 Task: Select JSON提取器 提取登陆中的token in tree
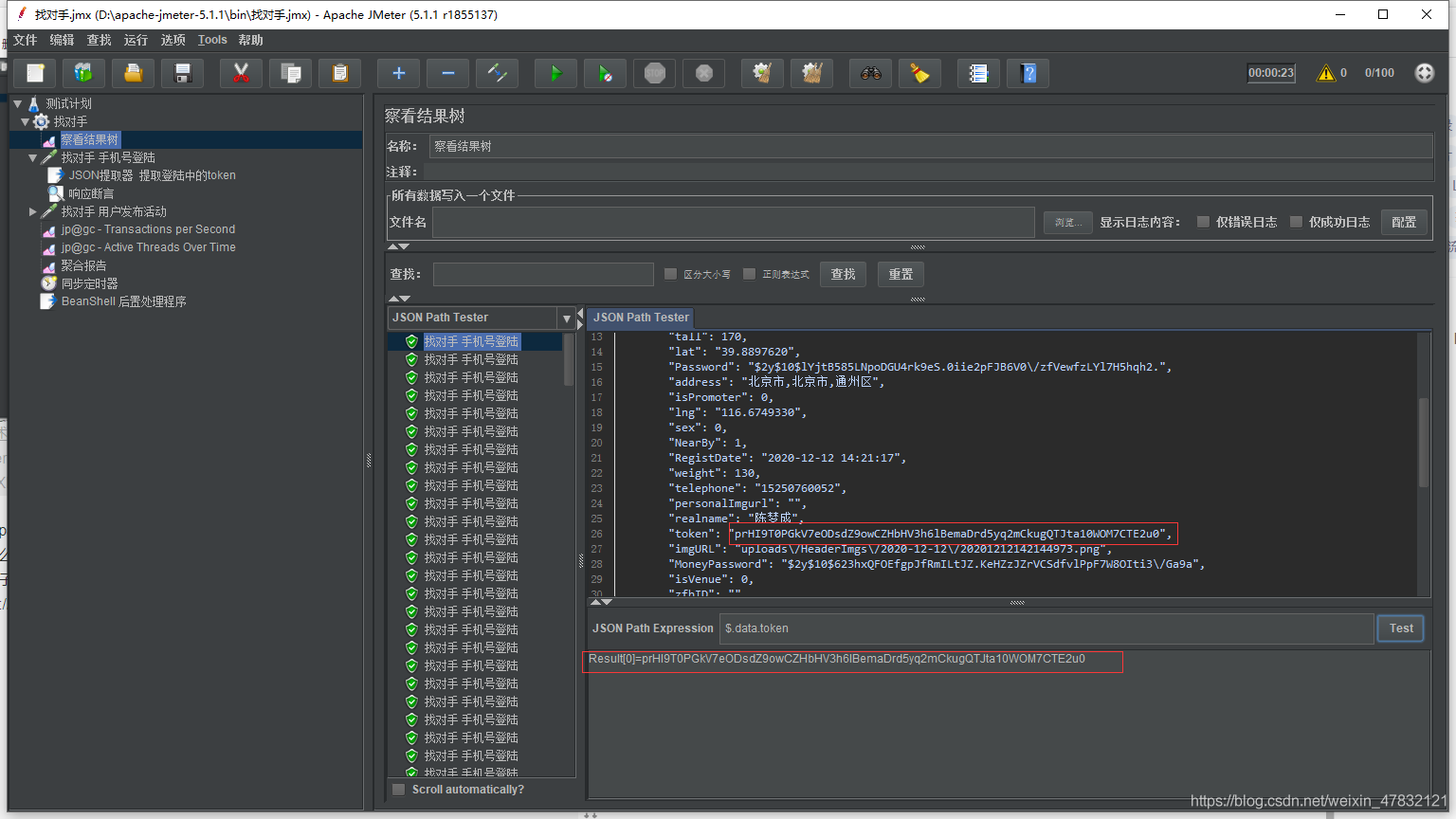click(152, 175)
